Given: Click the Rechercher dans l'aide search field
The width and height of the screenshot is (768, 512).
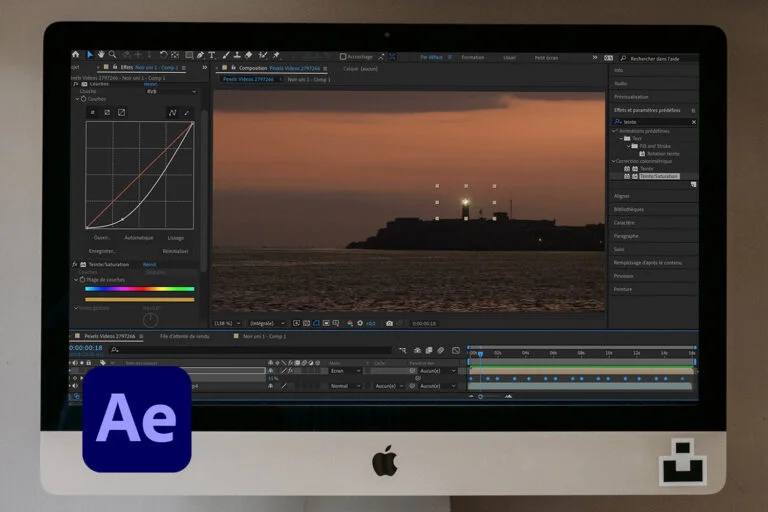Looking at the screenshot, I should pyautogui.click(x=659, y=59).
